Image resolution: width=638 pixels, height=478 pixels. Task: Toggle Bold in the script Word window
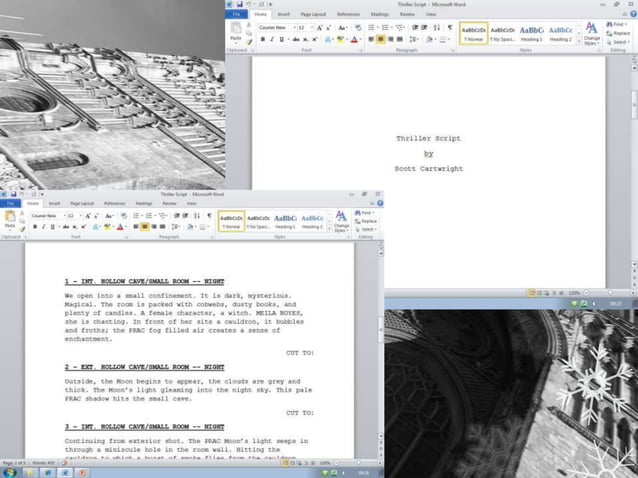click(x=35, y=227)
